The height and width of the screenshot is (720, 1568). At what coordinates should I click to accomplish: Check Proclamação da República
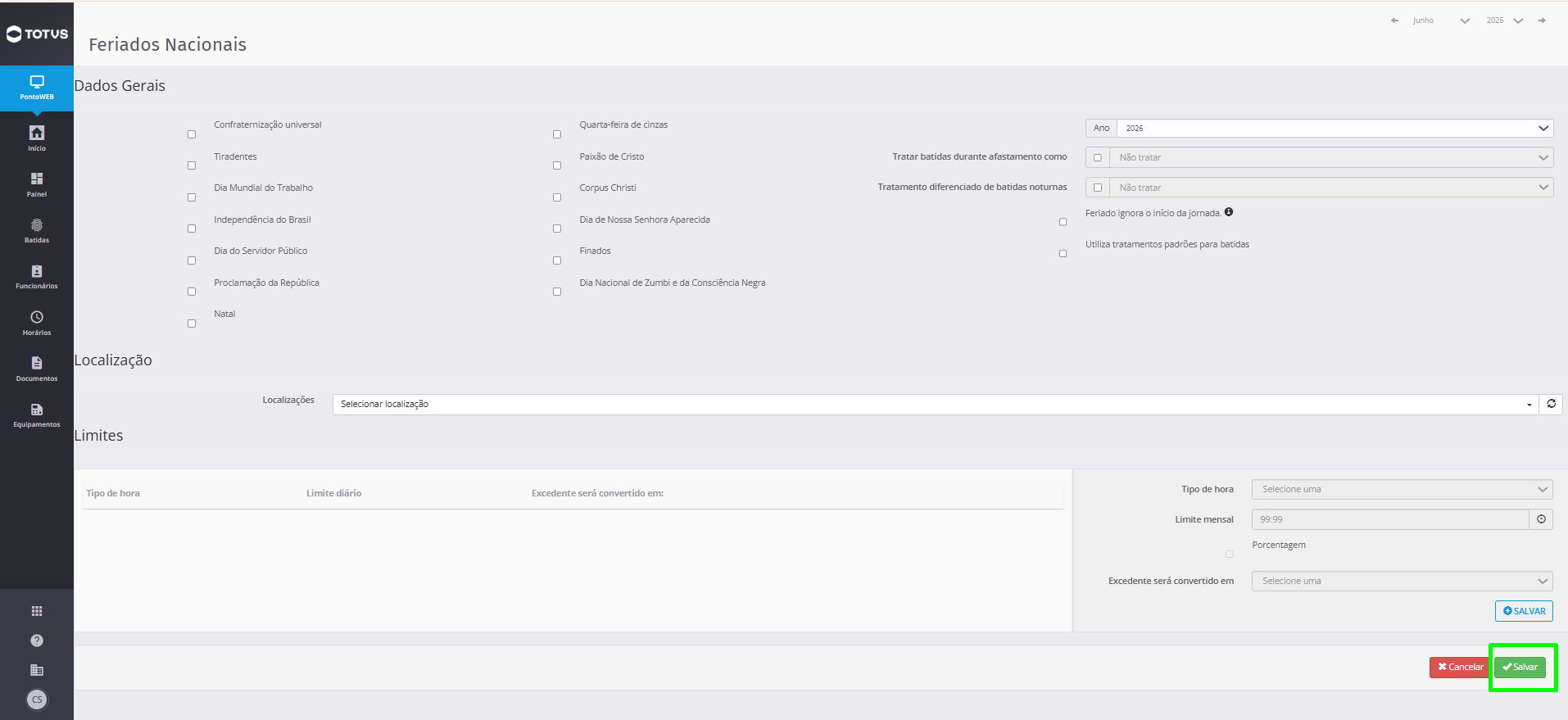click(192, 292)
